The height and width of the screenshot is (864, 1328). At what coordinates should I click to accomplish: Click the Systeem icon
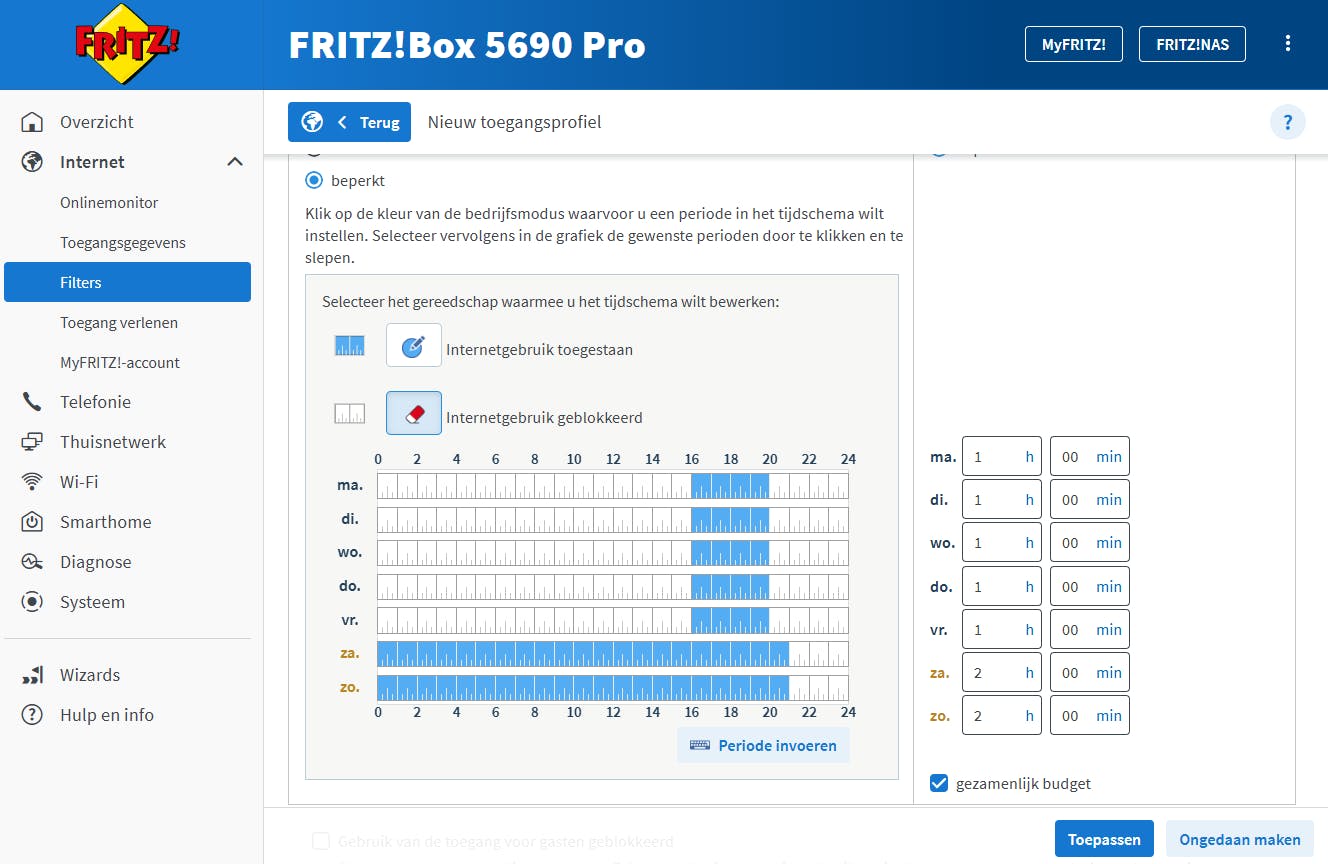pyautogui.click(x=32, y=602)
